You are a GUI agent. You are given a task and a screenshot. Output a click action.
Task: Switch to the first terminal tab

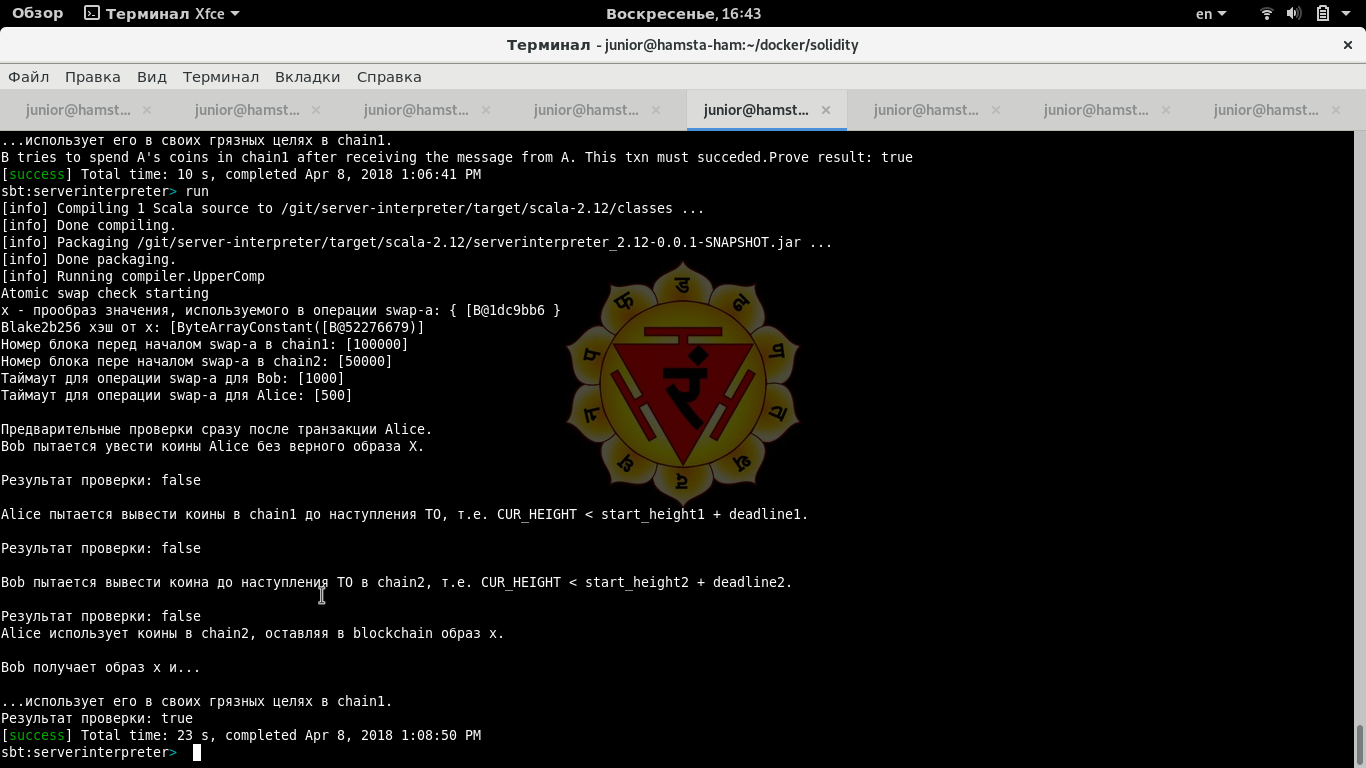tap(78, 110)
